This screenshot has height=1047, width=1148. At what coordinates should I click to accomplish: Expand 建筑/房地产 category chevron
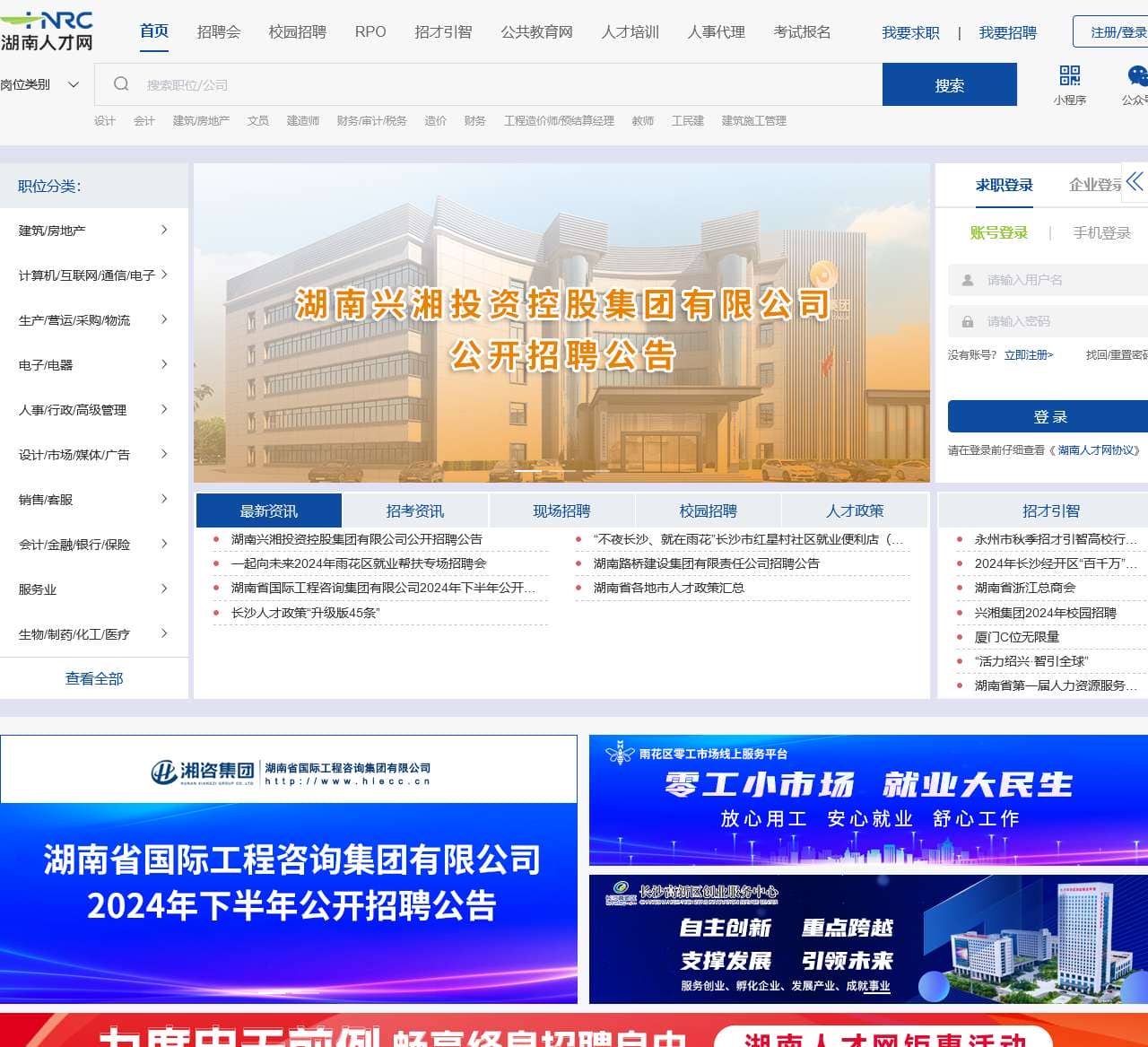pyautogui.click(x=164, y=230)
